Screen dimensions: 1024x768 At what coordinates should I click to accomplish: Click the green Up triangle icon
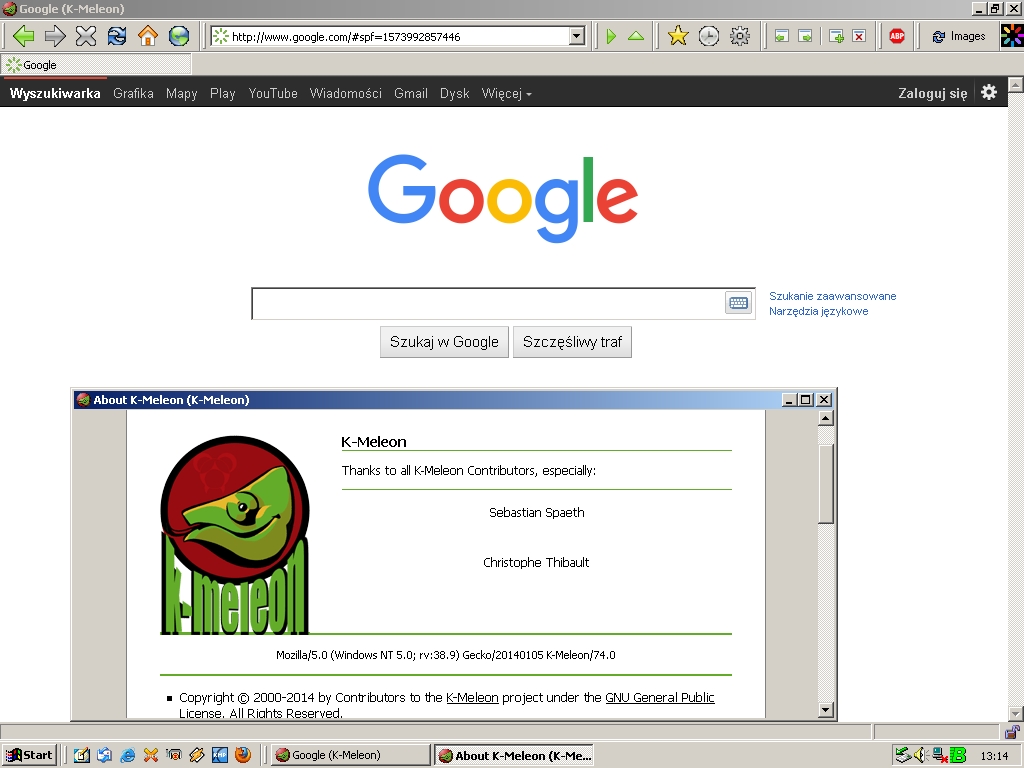coord(636,37)
